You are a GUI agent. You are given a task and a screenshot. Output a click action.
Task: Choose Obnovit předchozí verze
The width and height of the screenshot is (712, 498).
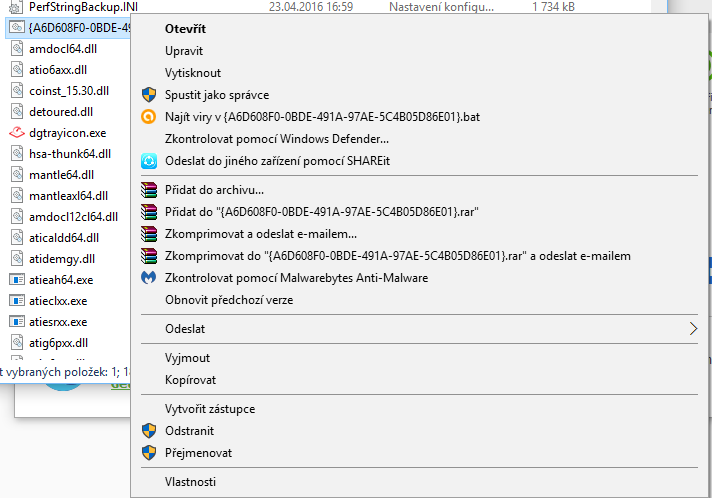230,300
